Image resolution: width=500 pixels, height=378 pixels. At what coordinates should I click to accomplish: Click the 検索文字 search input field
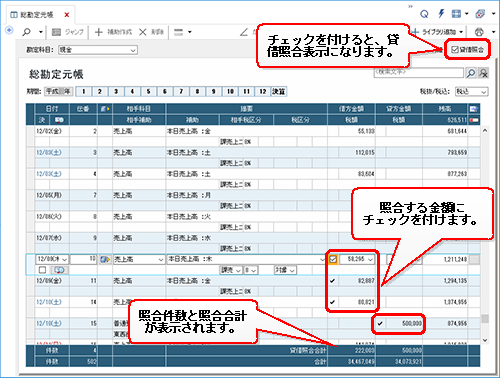point(419,72)
